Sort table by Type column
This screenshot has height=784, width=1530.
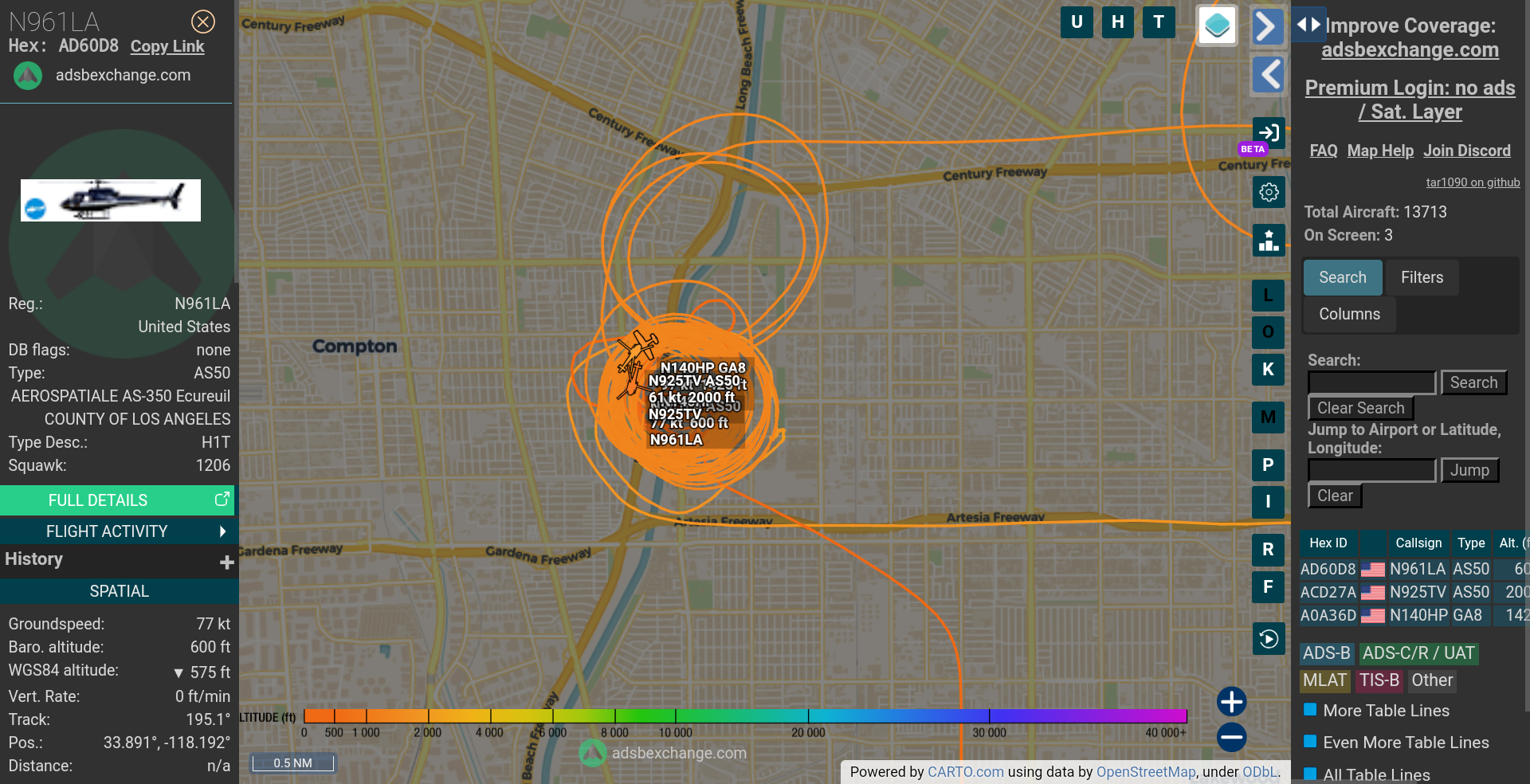click(x=1471, y=543)
